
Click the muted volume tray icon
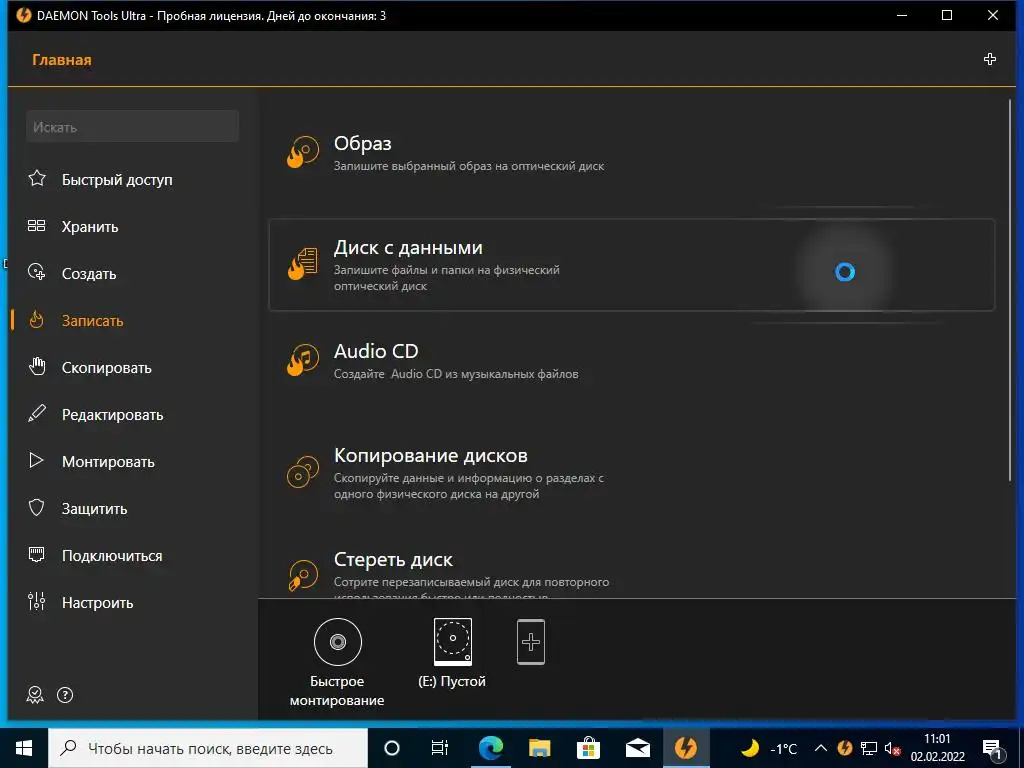click(x=892, y=748)
